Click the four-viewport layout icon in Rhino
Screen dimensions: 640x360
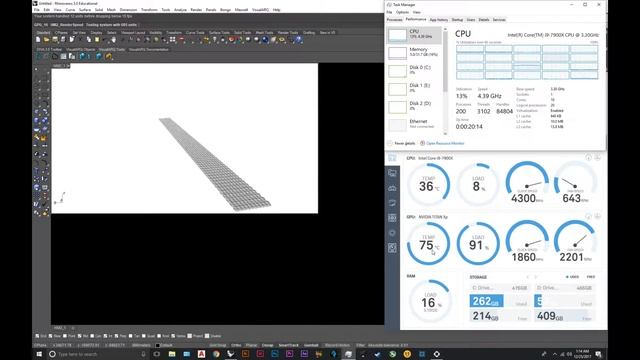point(173,40)
